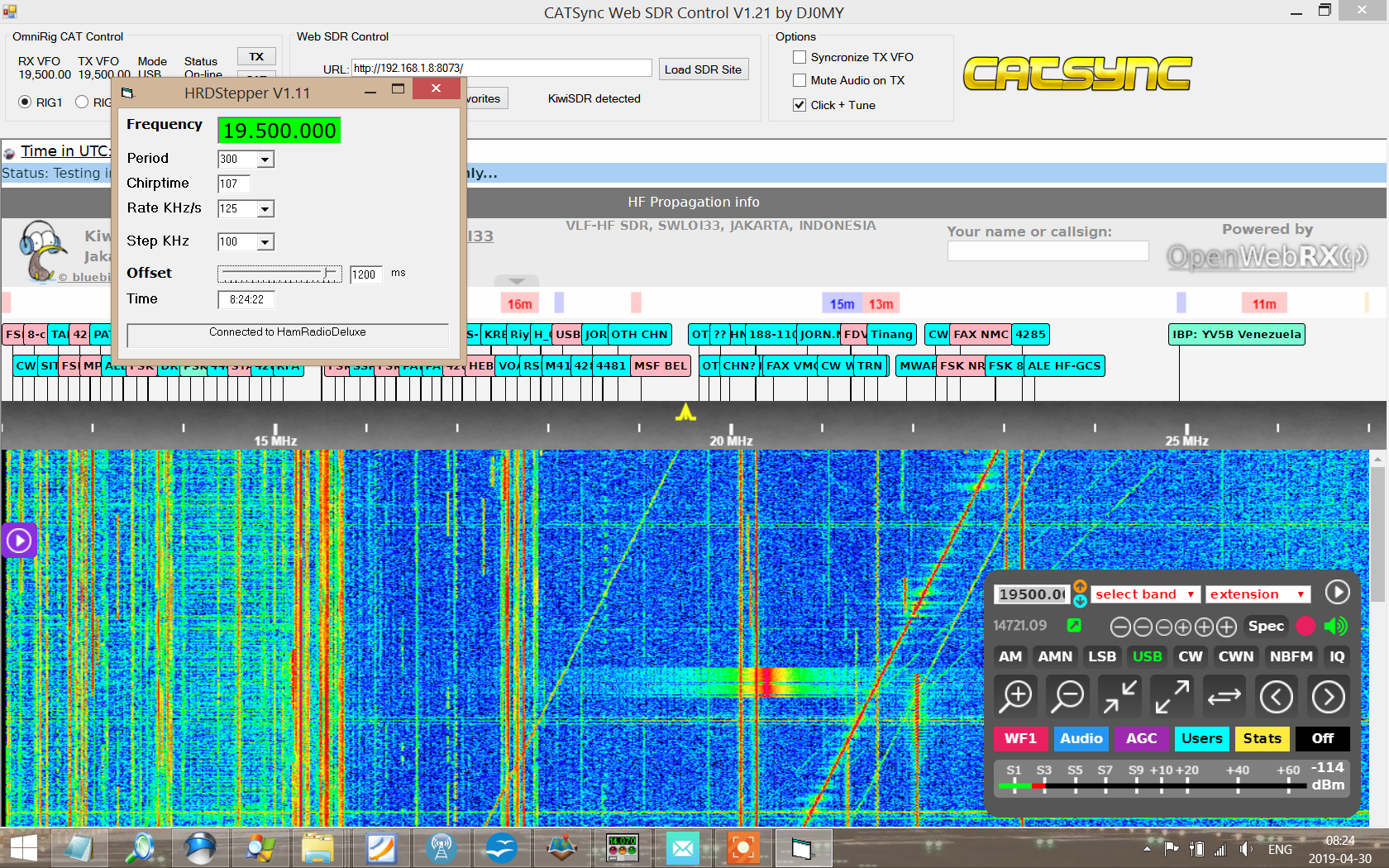Enable Syncronize TX VFO checkbox

[x=800, y=57]
